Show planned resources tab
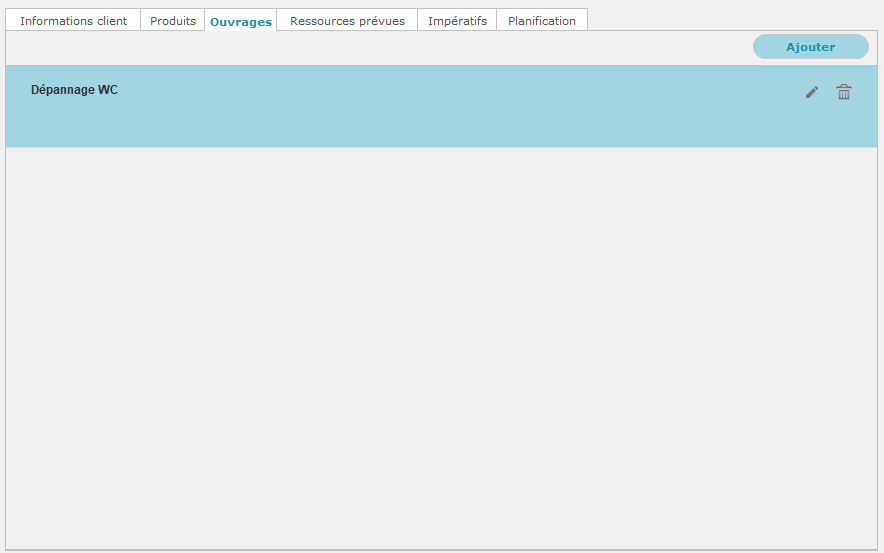 pos(347,21)
